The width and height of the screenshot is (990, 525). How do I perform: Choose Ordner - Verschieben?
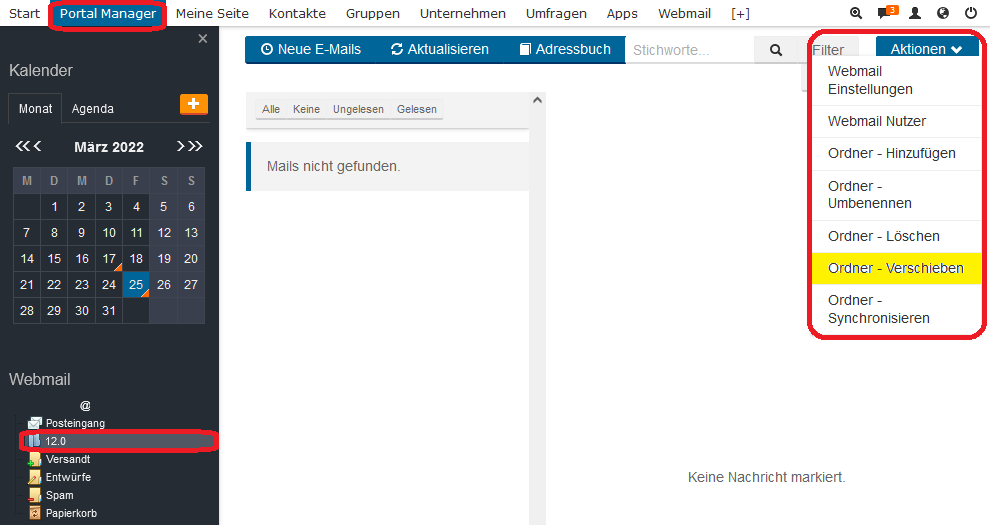pos(896,268)
